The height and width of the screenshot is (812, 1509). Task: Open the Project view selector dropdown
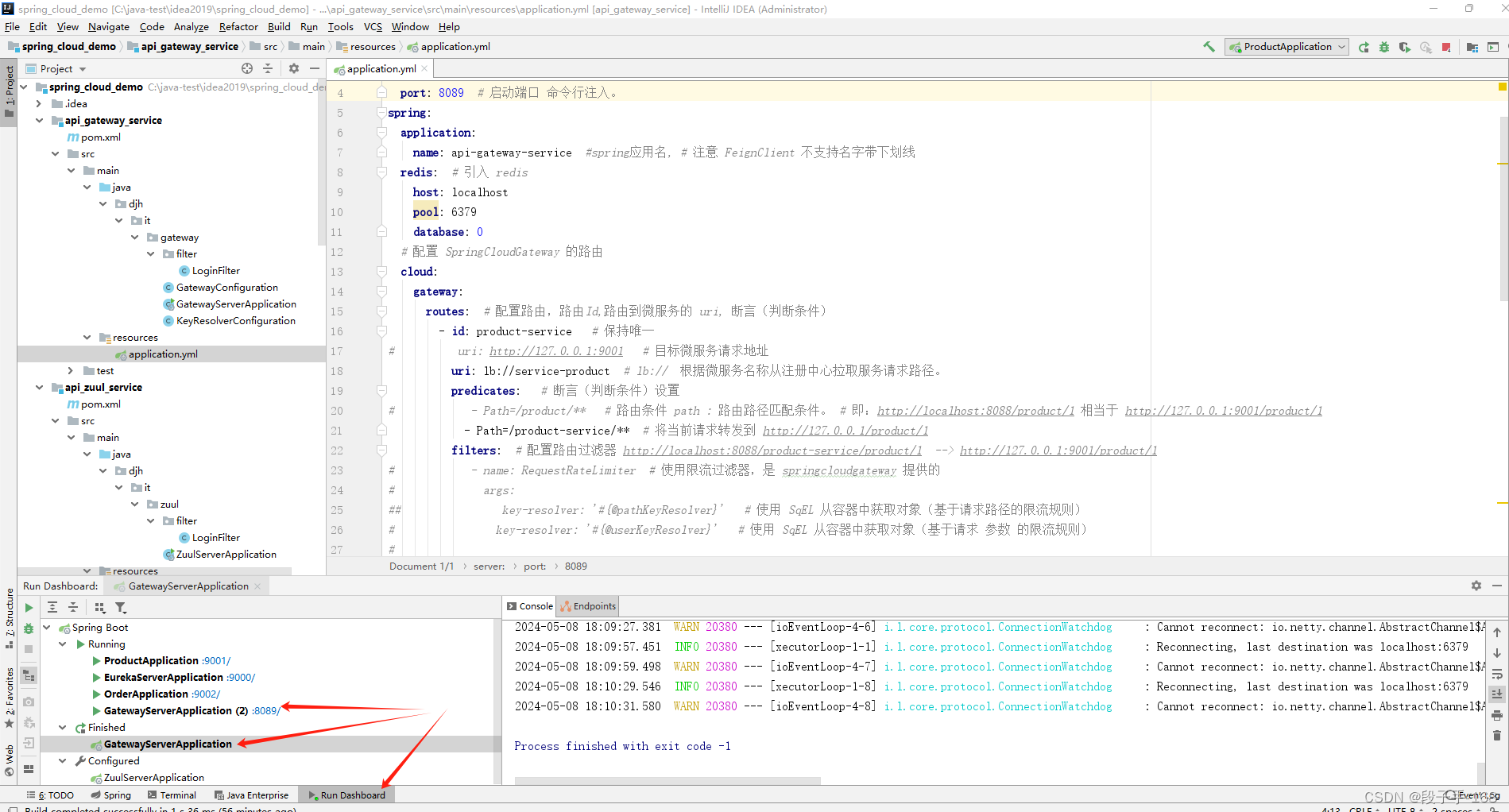tap(62, 69)
